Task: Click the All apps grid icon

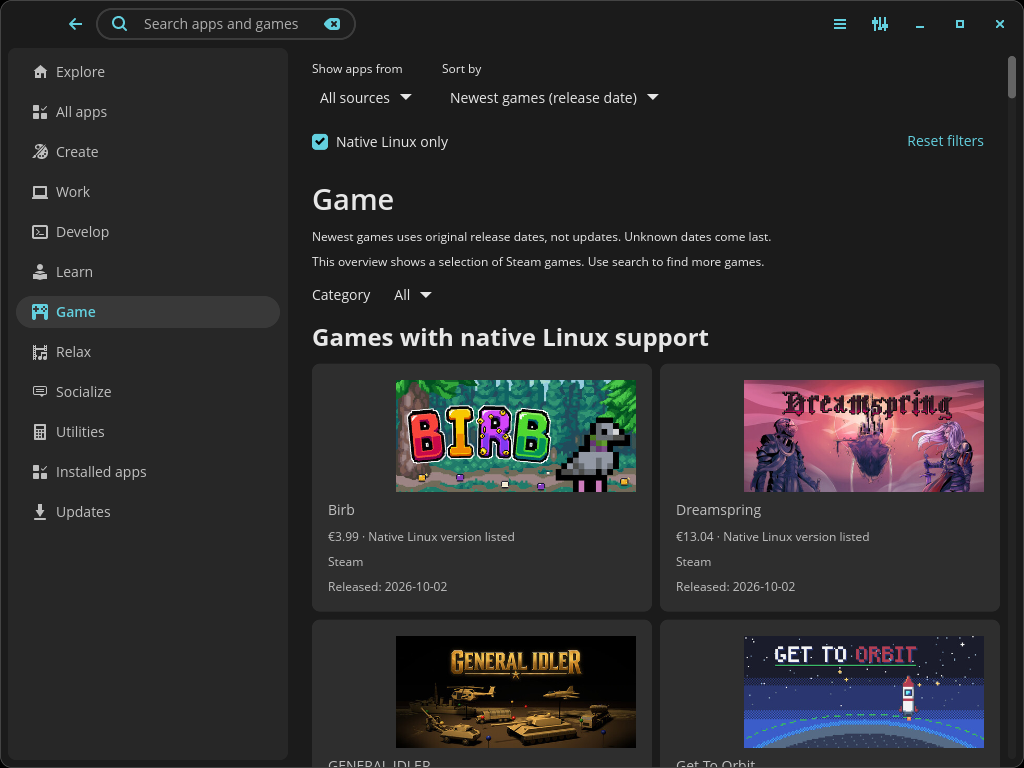Action: (40, 112)
